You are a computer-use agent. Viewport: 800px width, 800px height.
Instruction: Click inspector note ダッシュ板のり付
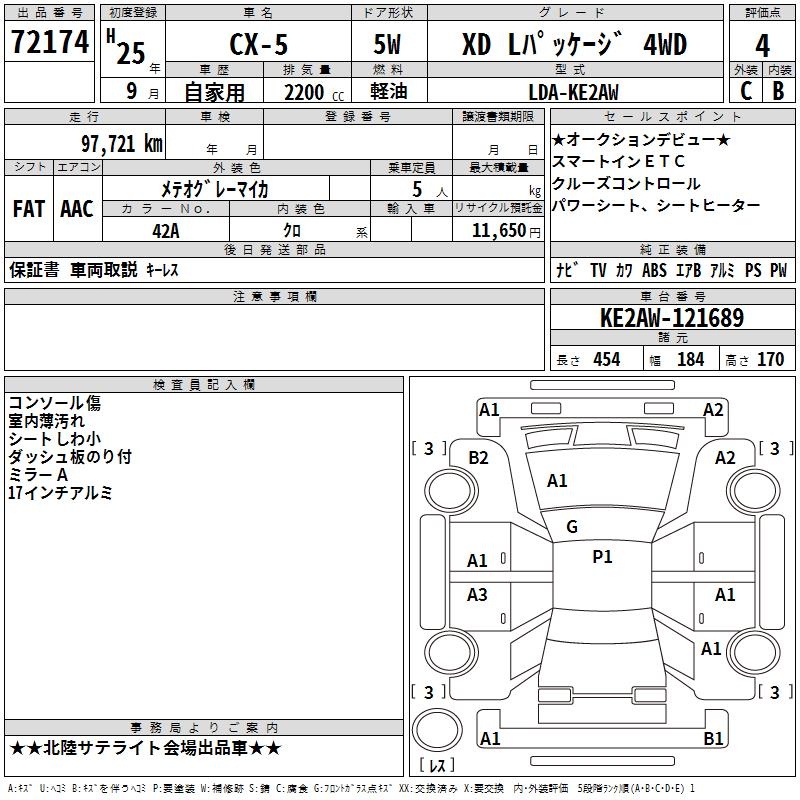pyautogui.click(x=70, y=456)
